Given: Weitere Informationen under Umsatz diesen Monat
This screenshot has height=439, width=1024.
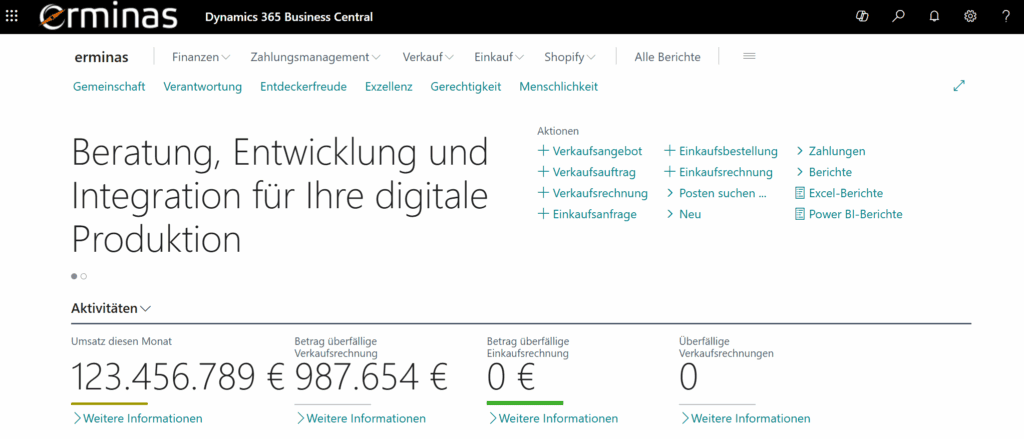Looking at the screenshot, I should pyautogui.click(x=137, y=418).
